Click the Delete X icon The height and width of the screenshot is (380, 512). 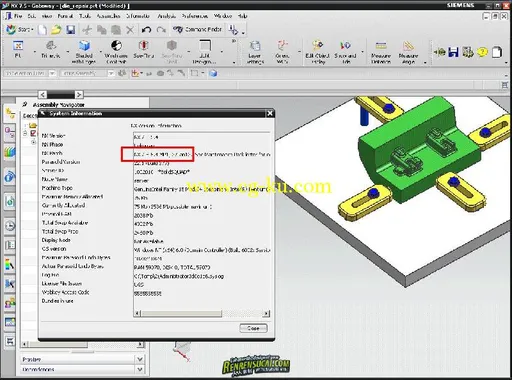click(x=130, y=30)
